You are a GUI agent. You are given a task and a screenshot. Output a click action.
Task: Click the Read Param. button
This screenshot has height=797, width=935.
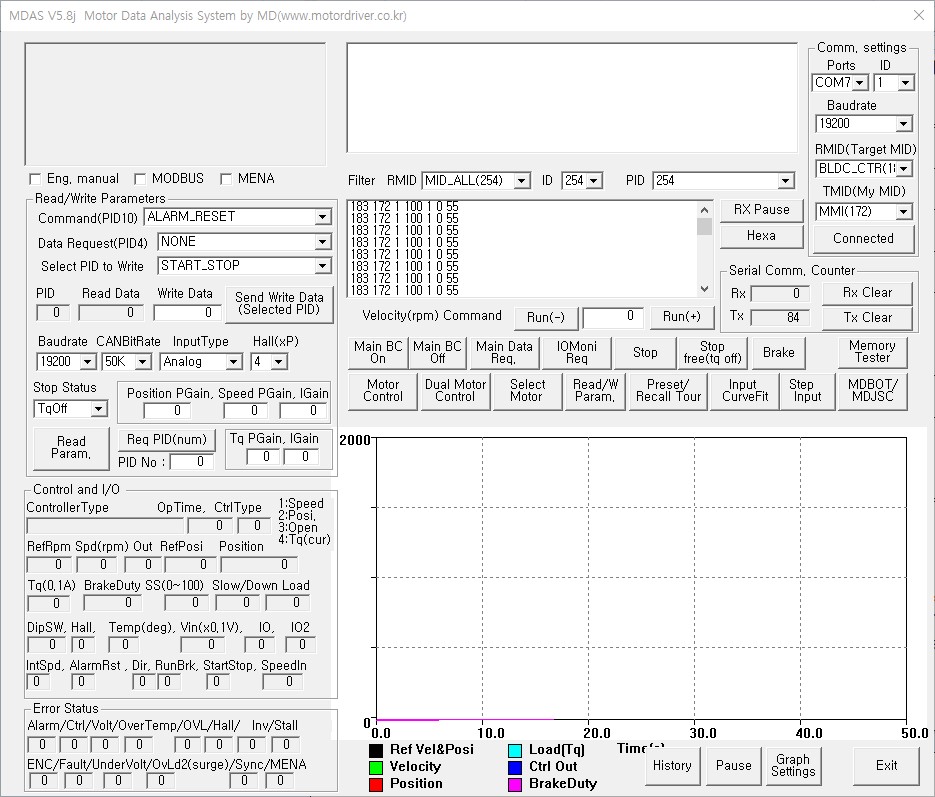tap(71, 447)
